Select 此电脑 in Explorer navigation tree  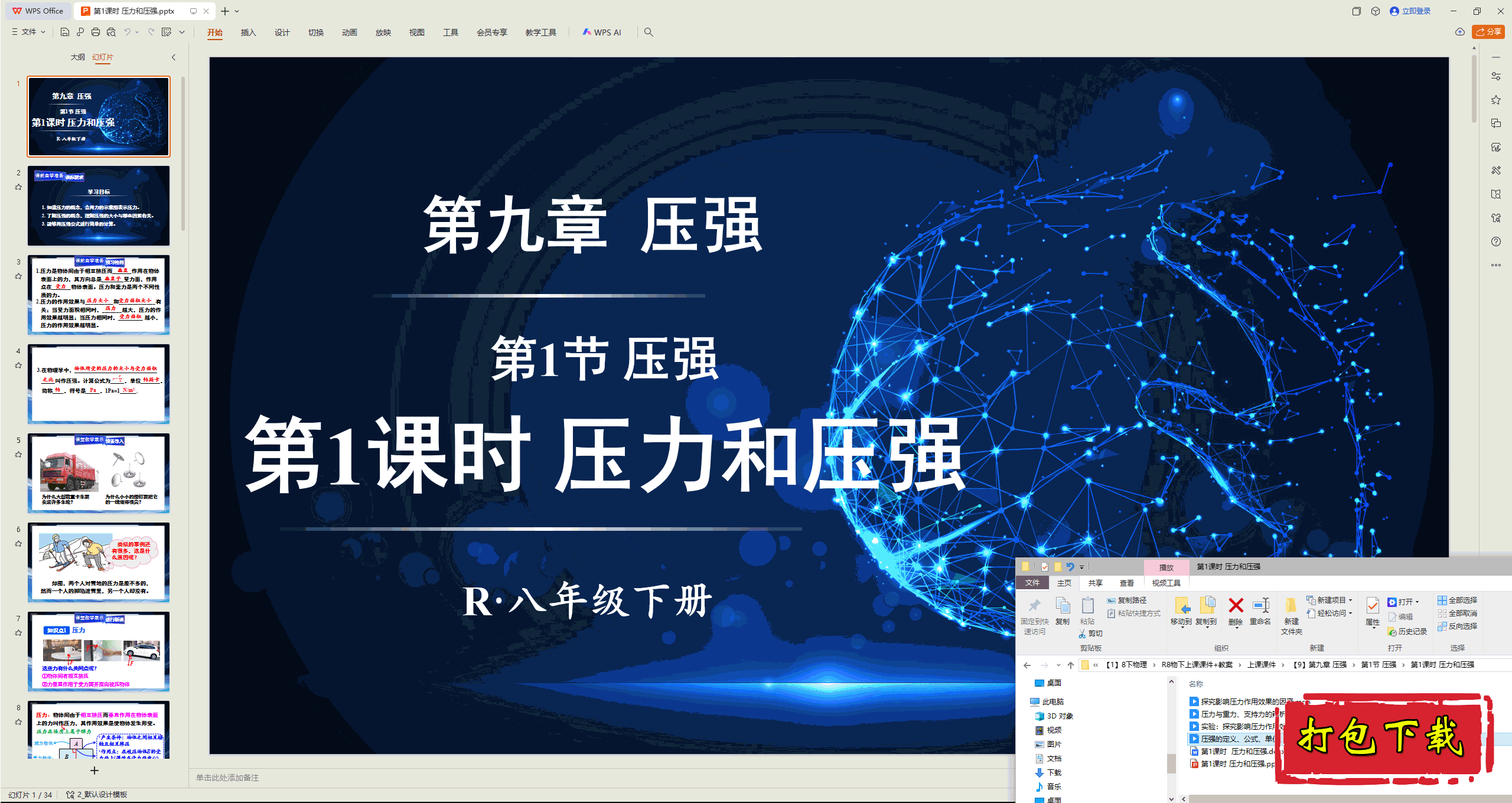click(1047, 702)
